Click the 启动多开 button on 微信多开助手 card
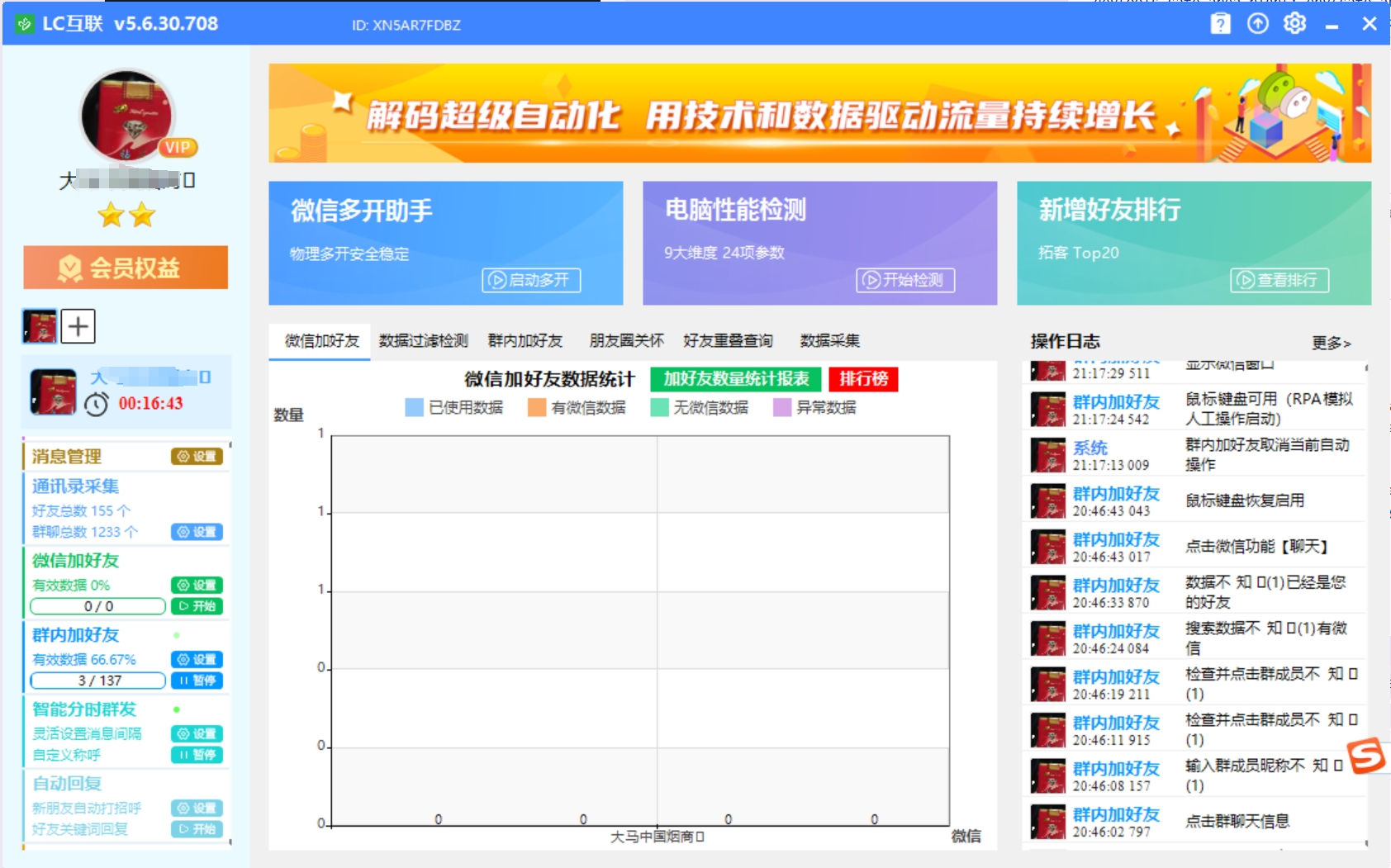 (531, 280)
